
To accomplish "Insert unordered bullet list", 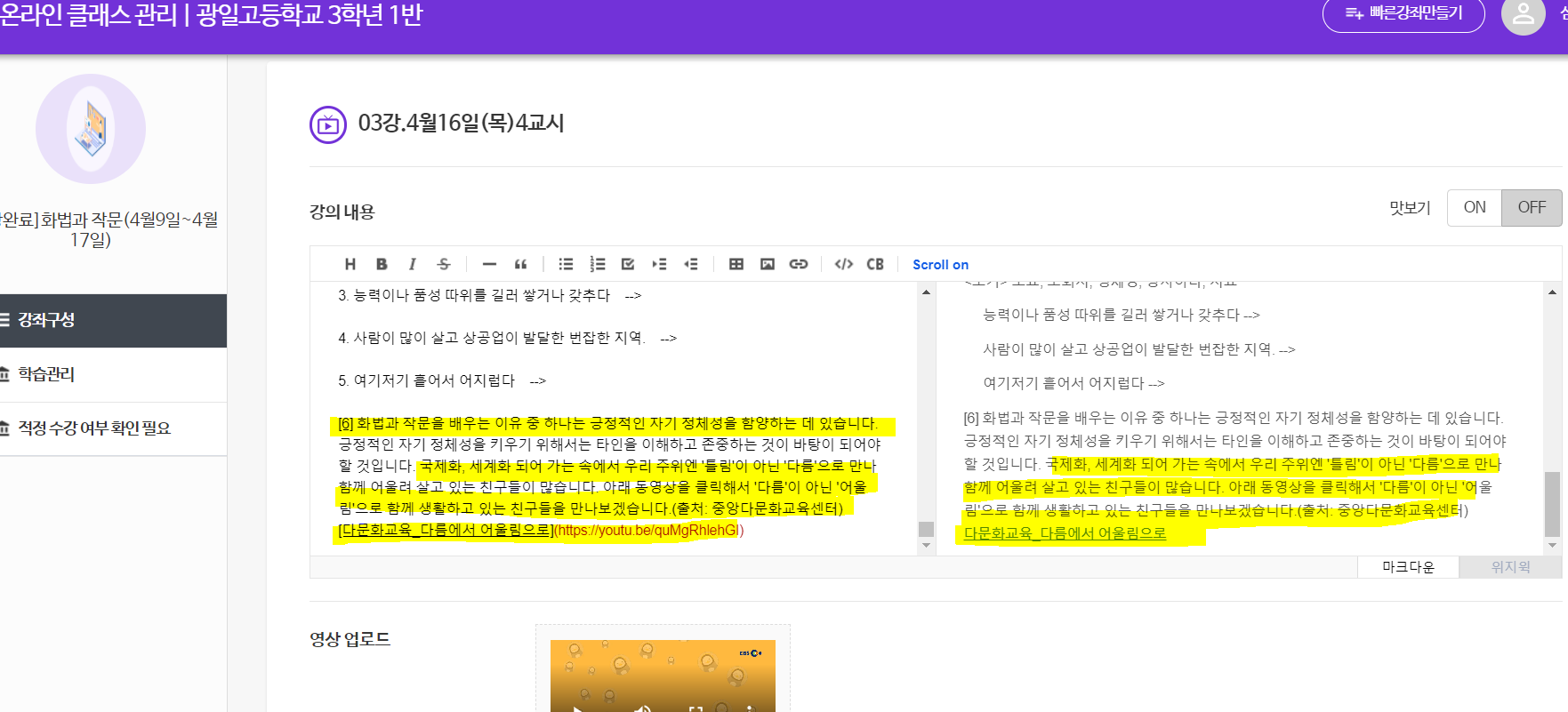I will pos(566,264).
